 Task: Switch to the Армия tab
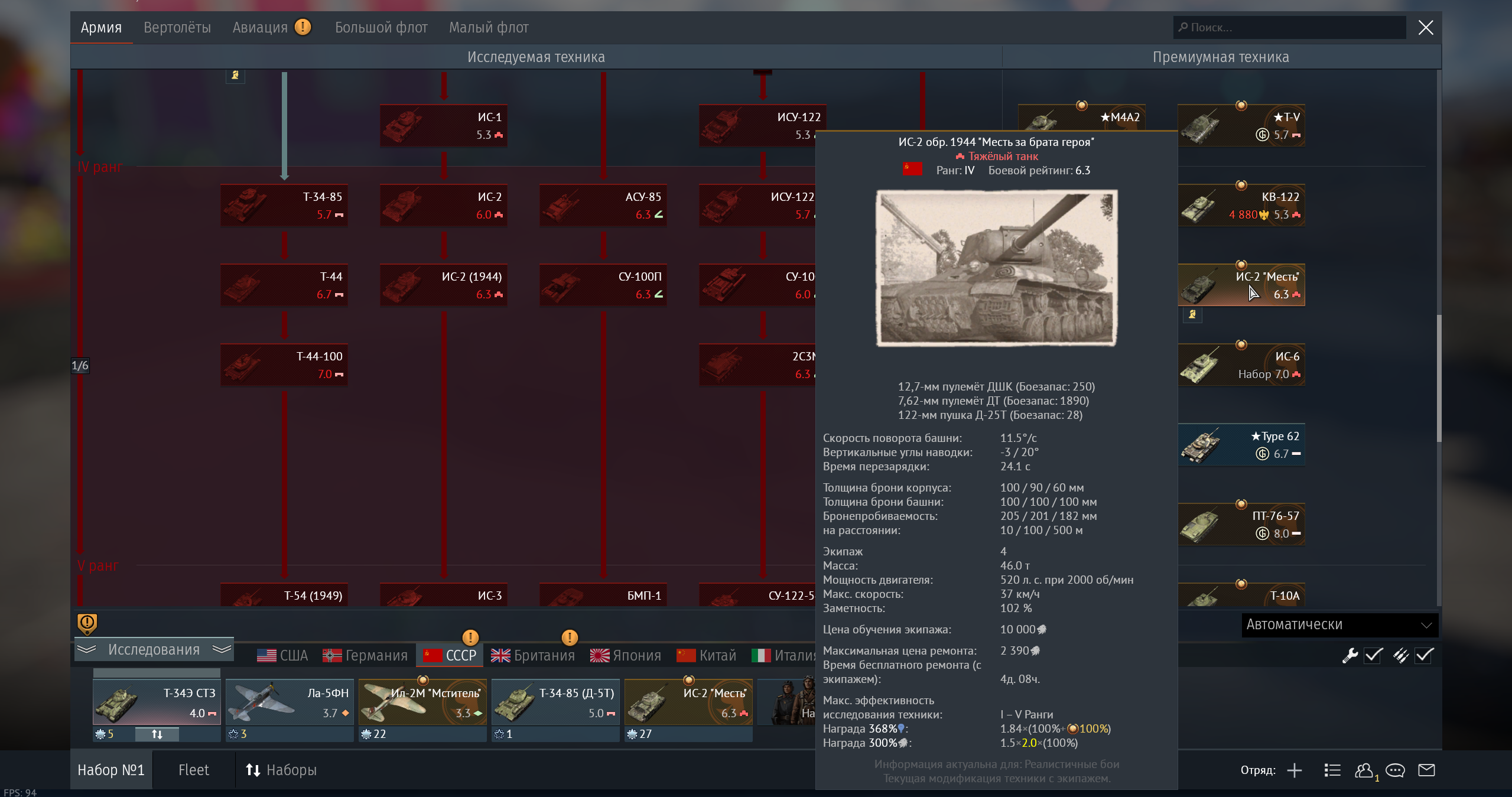(101, 28)
